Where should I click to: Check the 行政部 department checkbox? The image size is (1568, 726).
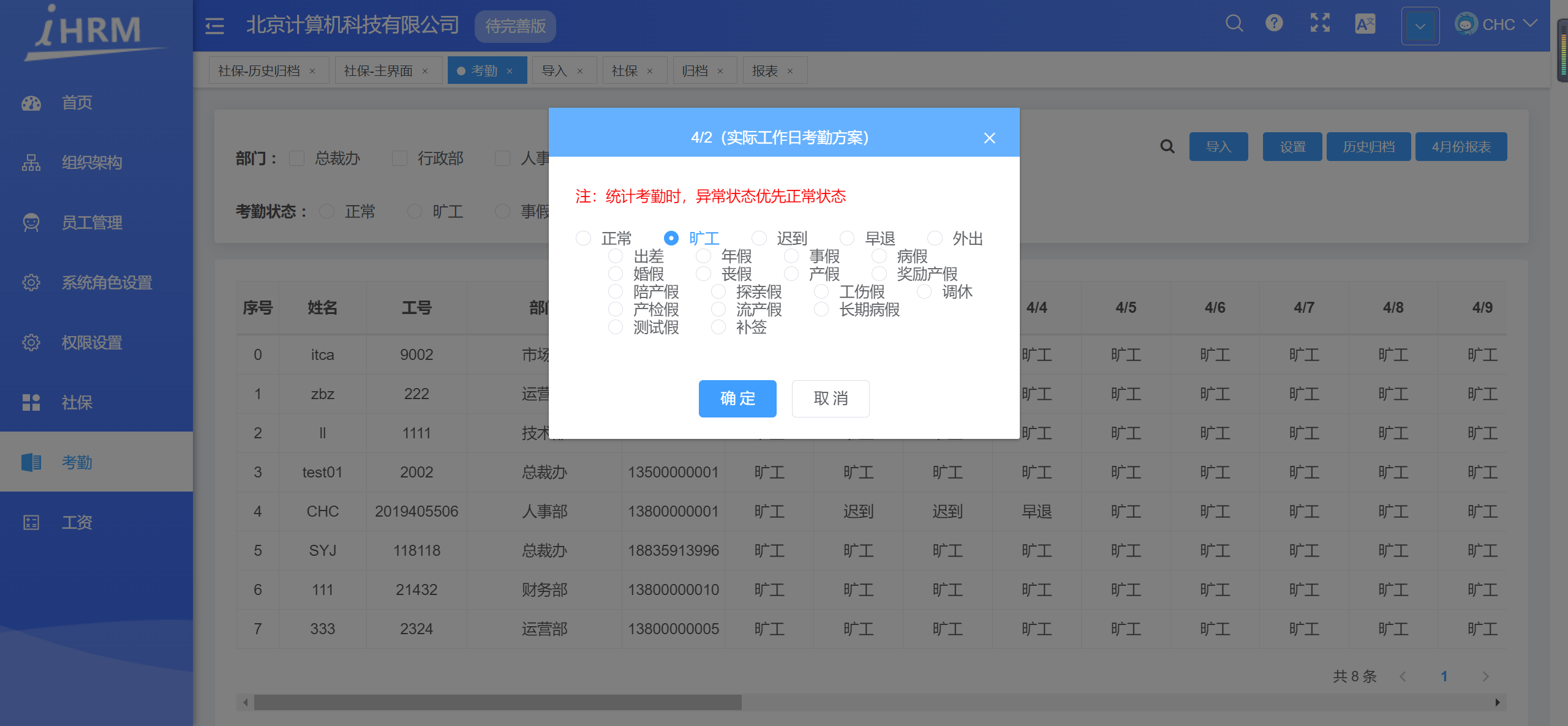coord(399,159)
